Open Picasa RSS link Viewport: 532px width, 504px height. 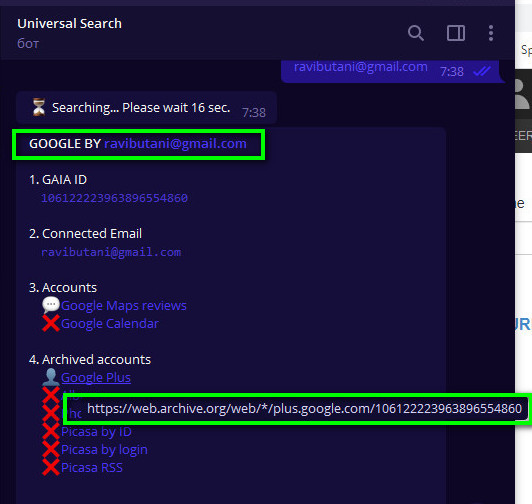pyautogui.click(x=92, y=467)
